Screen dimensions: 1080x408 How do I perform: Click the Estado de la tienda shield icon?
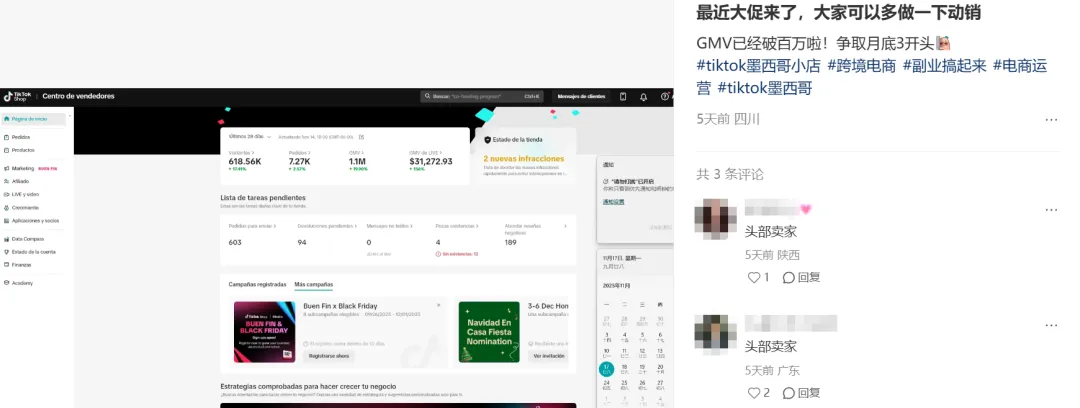tap(488, 140)
